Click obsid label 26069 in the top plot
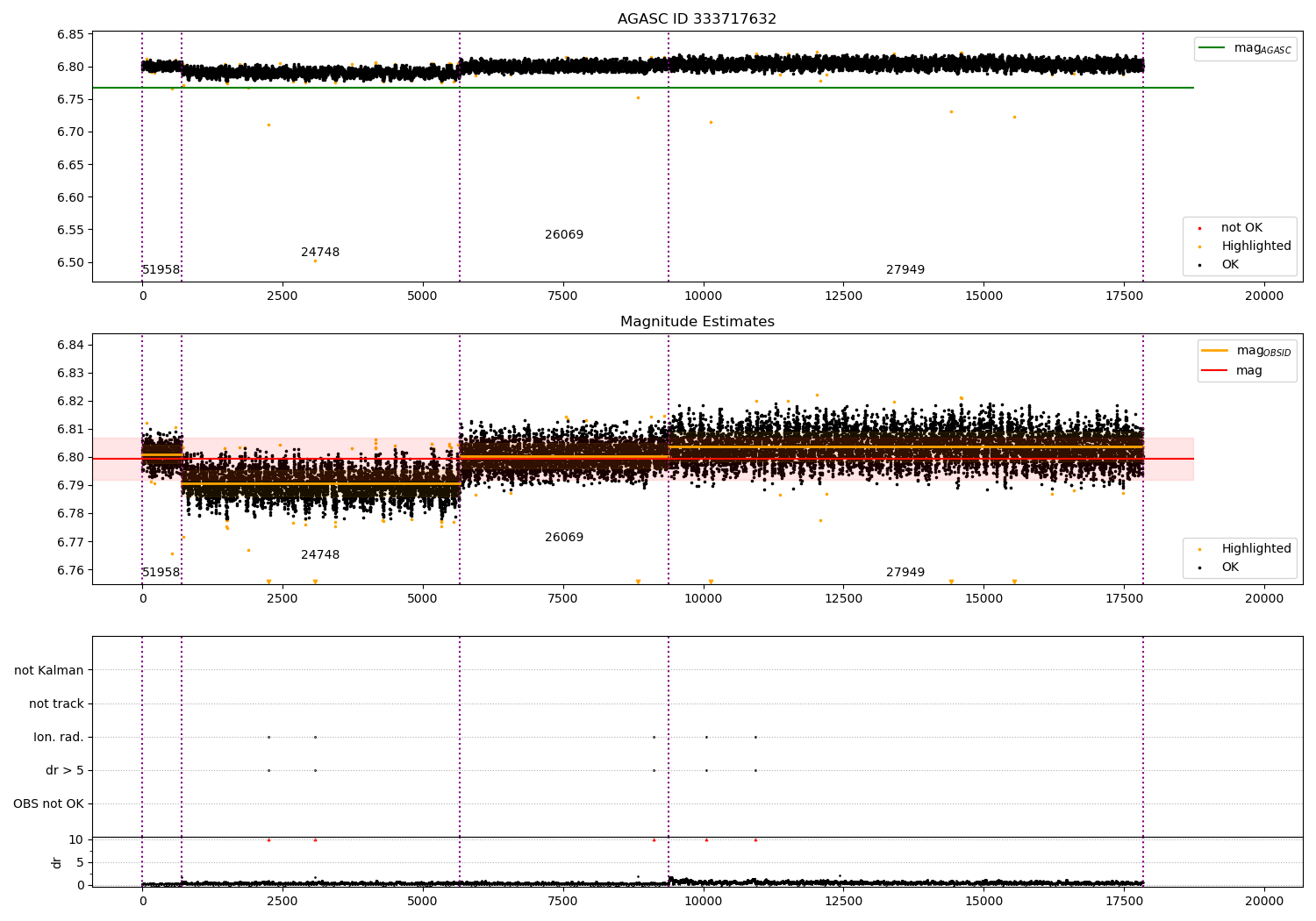The width and height of the screenshot is (1316, 921). click(x=564, y=235)
